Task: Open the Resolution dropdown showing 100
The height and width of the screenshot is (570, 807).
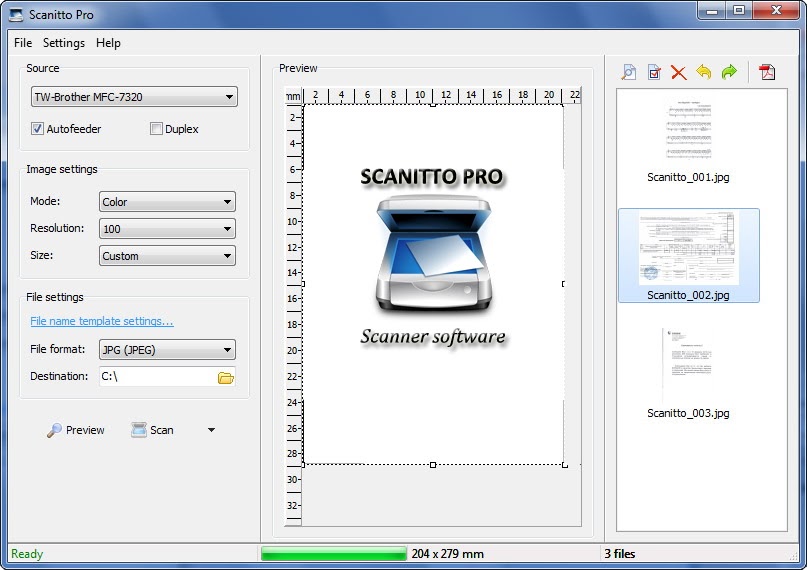Action: tap(167, 229)
